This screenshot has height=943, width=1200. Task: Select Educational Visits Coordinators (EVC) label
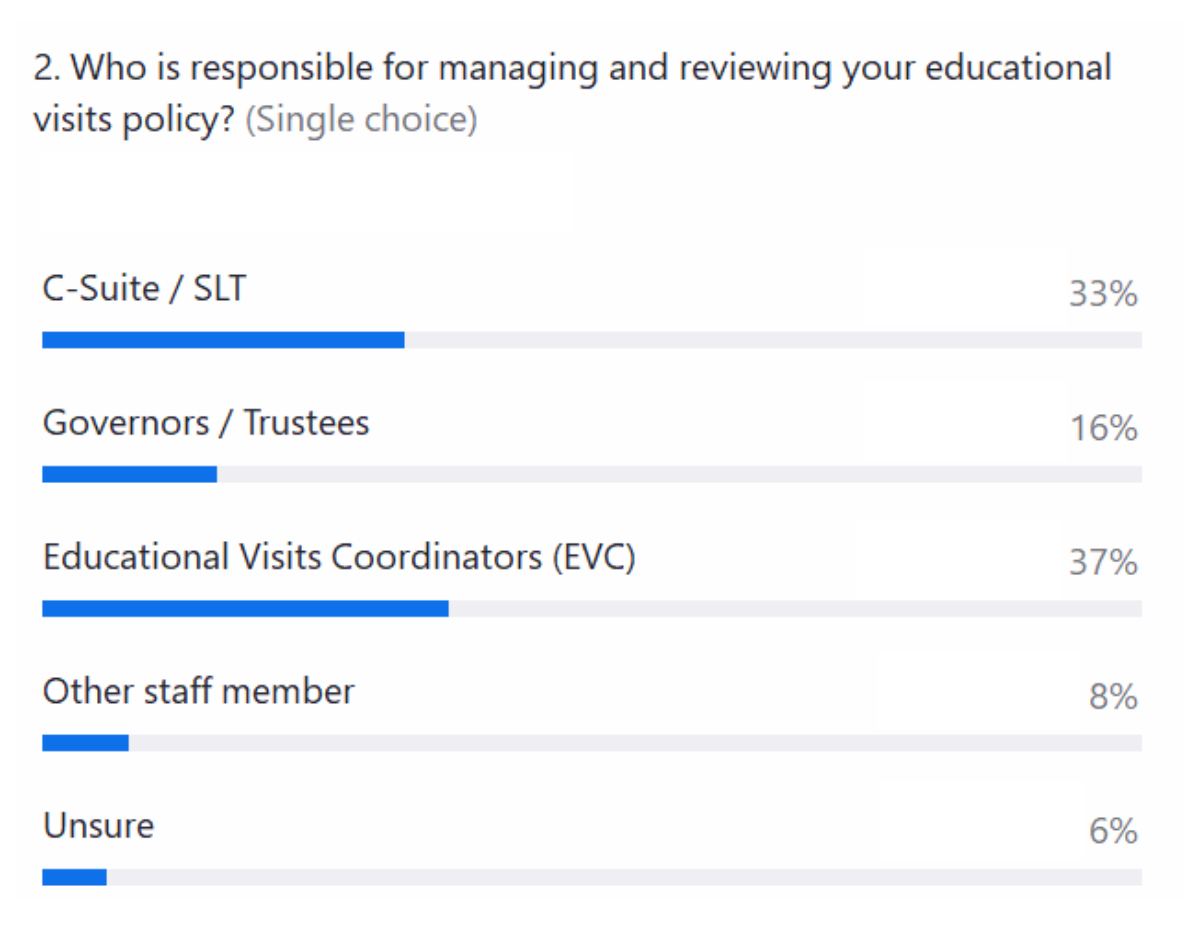tap(339, 557)
